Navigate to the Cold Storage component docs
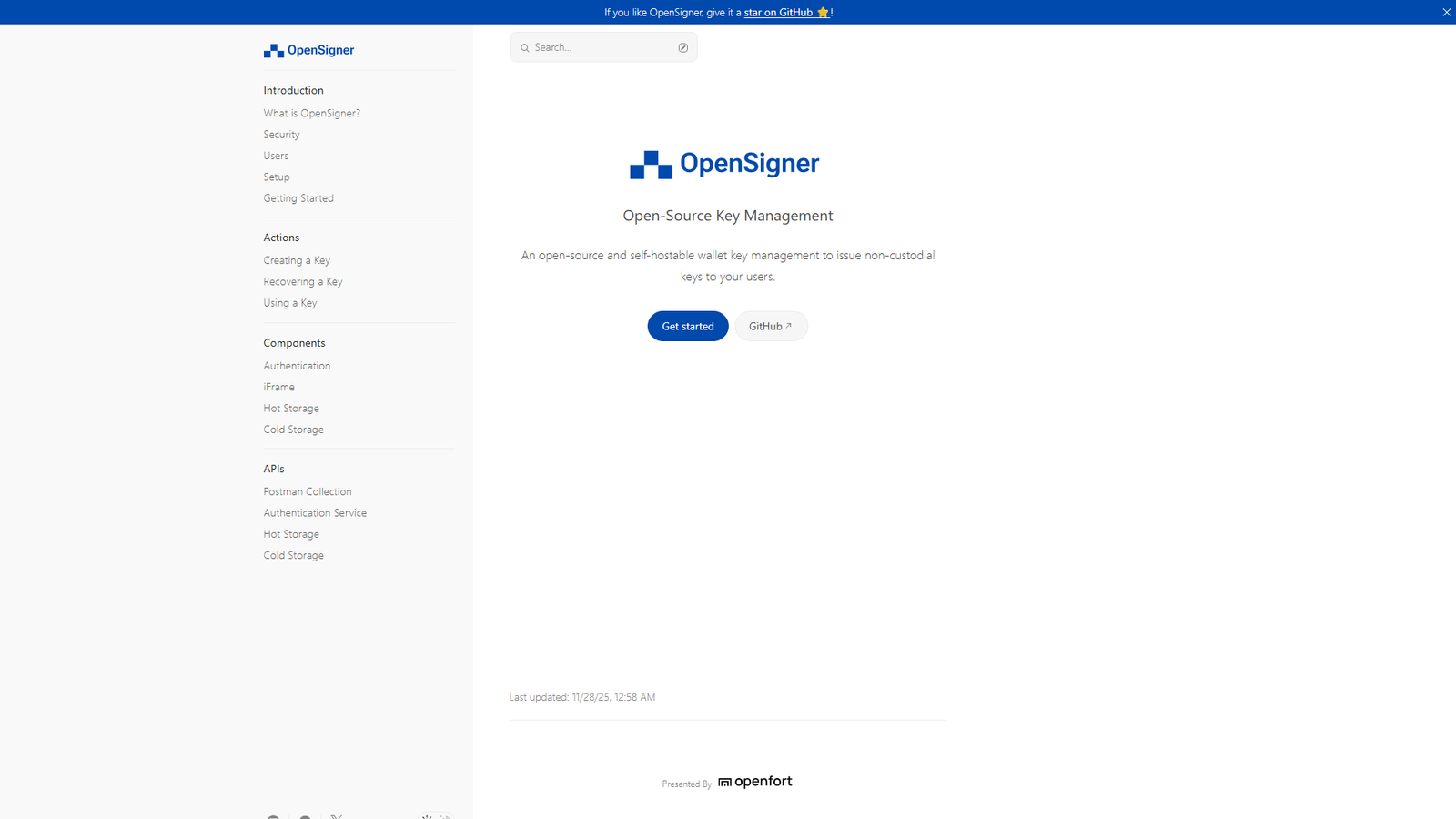This screenshot has height=819, width=1456. [293, 429]
